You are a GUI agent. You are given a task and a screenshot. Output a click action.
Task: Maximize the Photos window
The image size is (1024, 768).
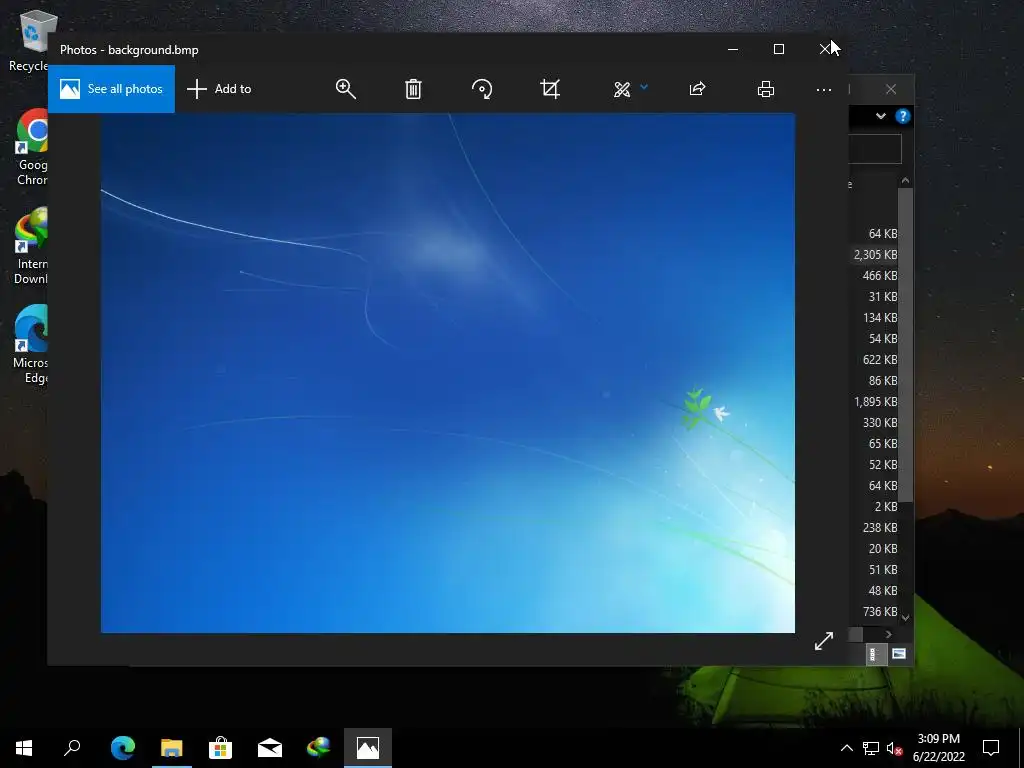[x=778, y=49]
